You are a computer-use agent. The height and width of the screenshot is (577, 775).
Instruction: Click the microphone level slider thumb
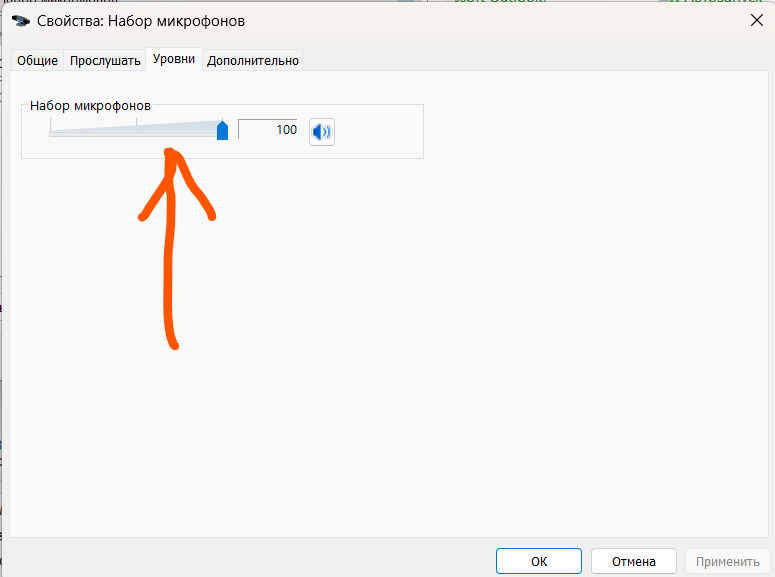222,131
